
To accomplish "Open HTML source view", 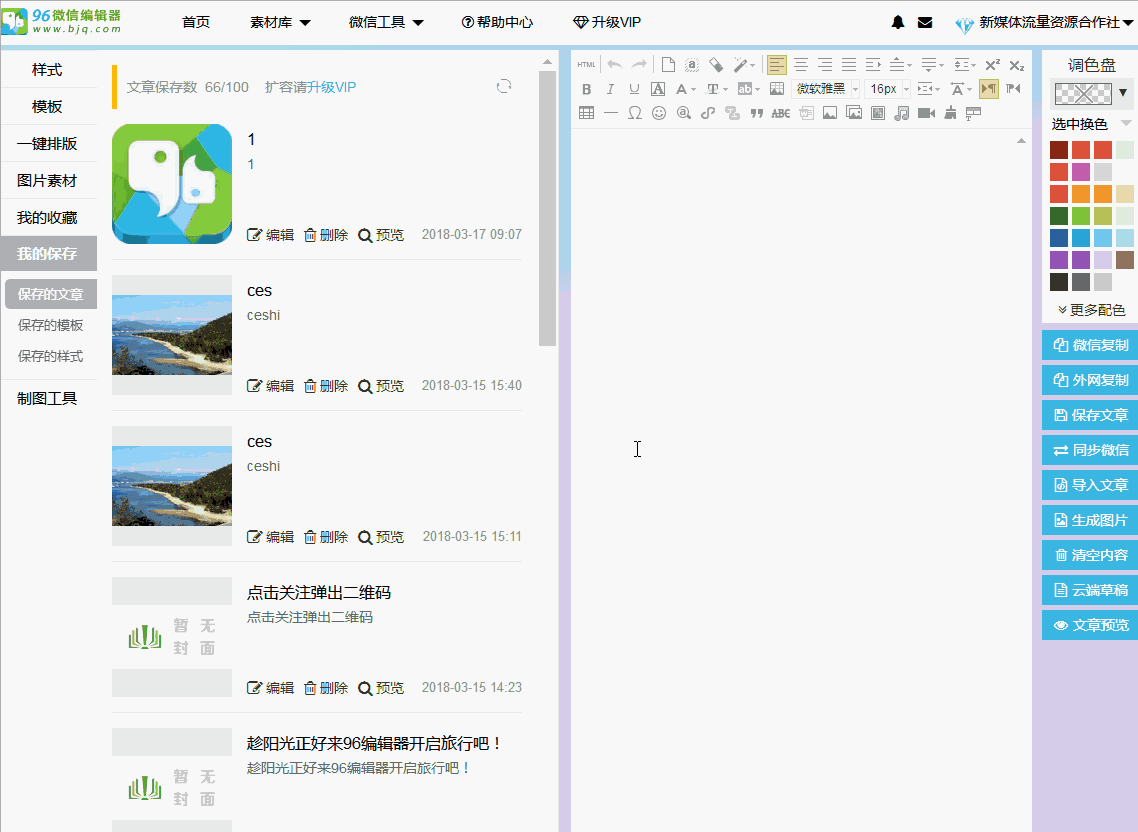I will click(x=586, y=65).
